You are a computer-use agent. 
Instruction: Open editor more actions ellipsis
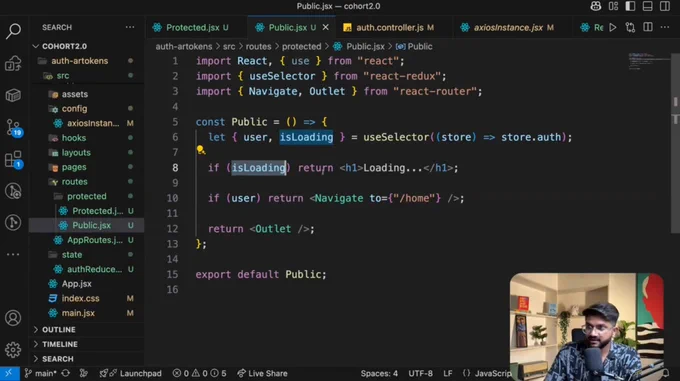coord(665,27)
